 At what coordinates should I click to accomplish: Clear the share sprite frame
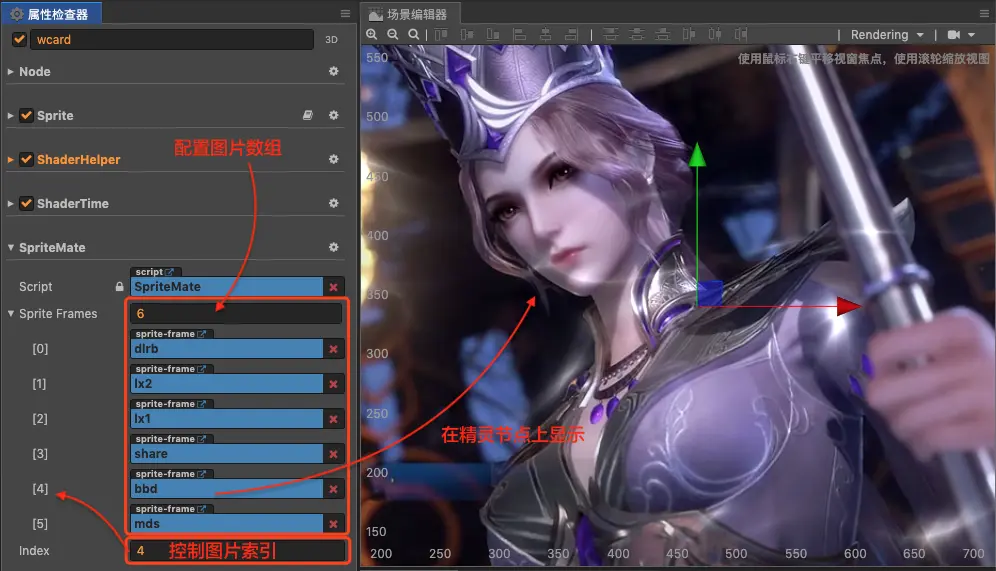333,453
